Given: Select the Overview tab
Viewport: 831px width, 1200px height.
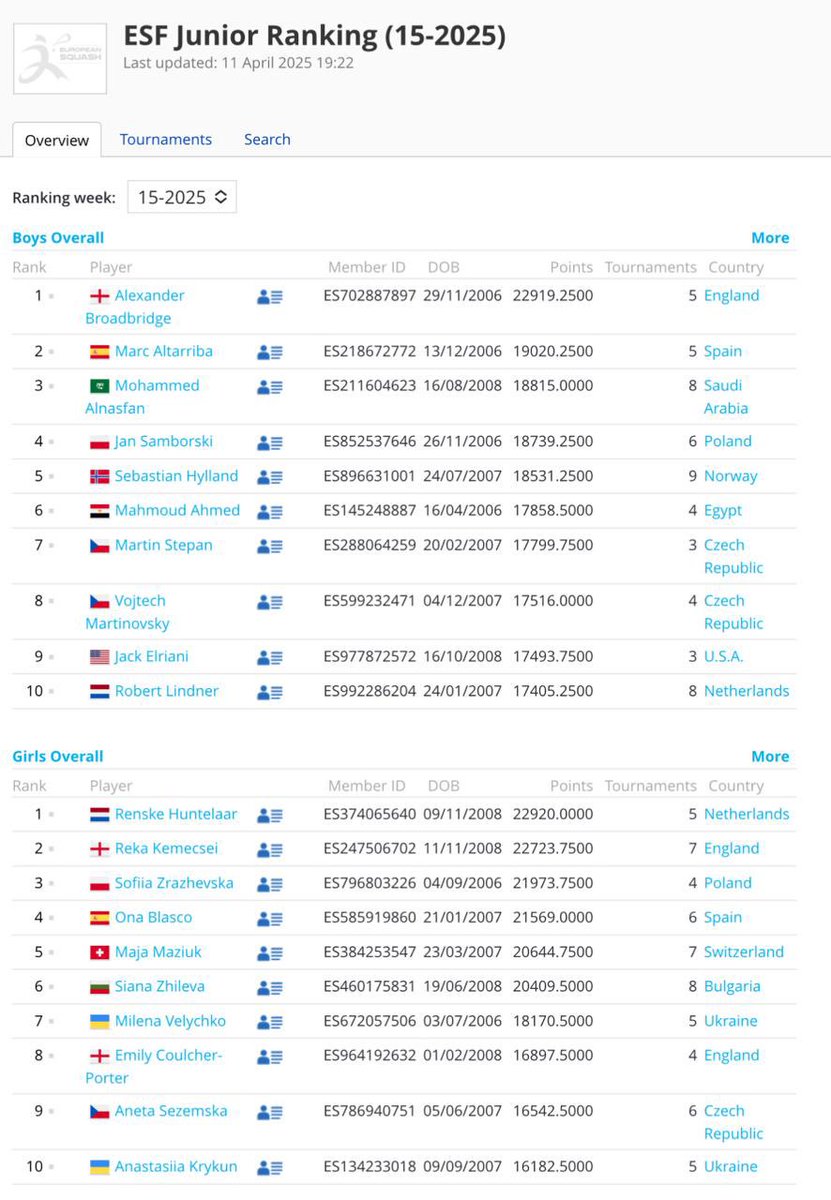Looking at the screenshot, I should tap(57, 140).
